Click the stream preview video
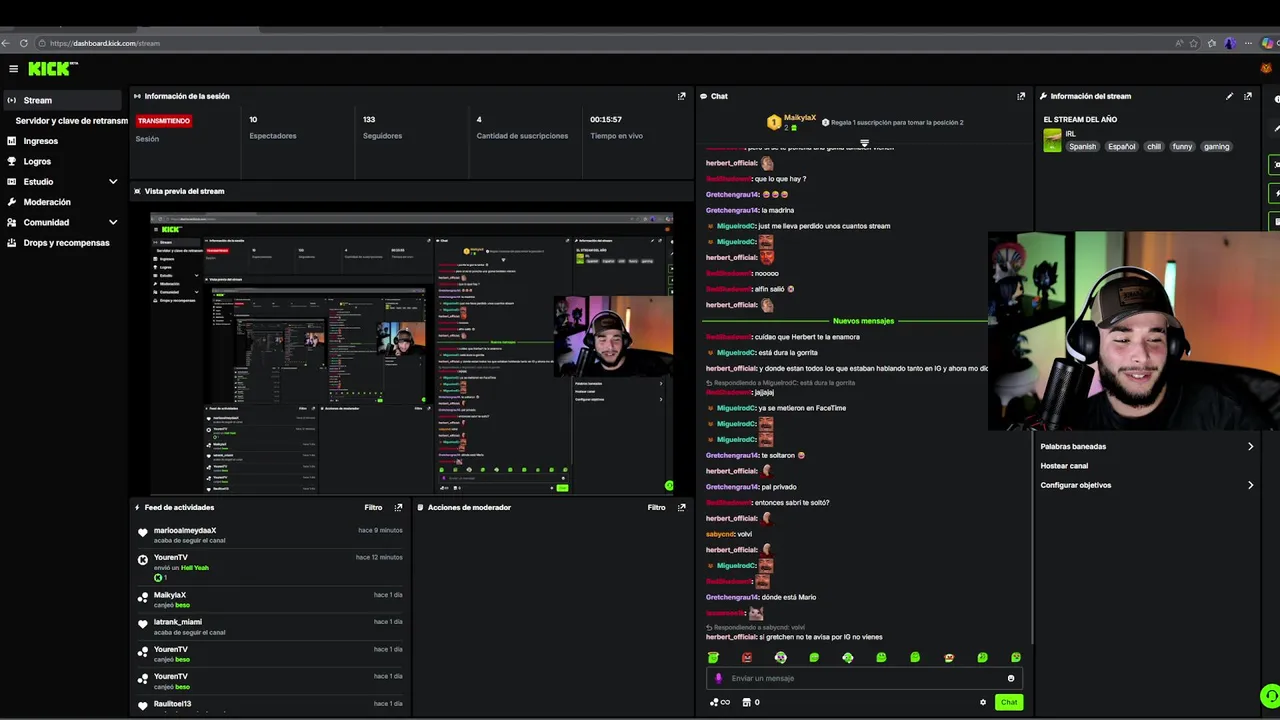The height and width of the screenshot is (720, 1280). pos(412,353)
